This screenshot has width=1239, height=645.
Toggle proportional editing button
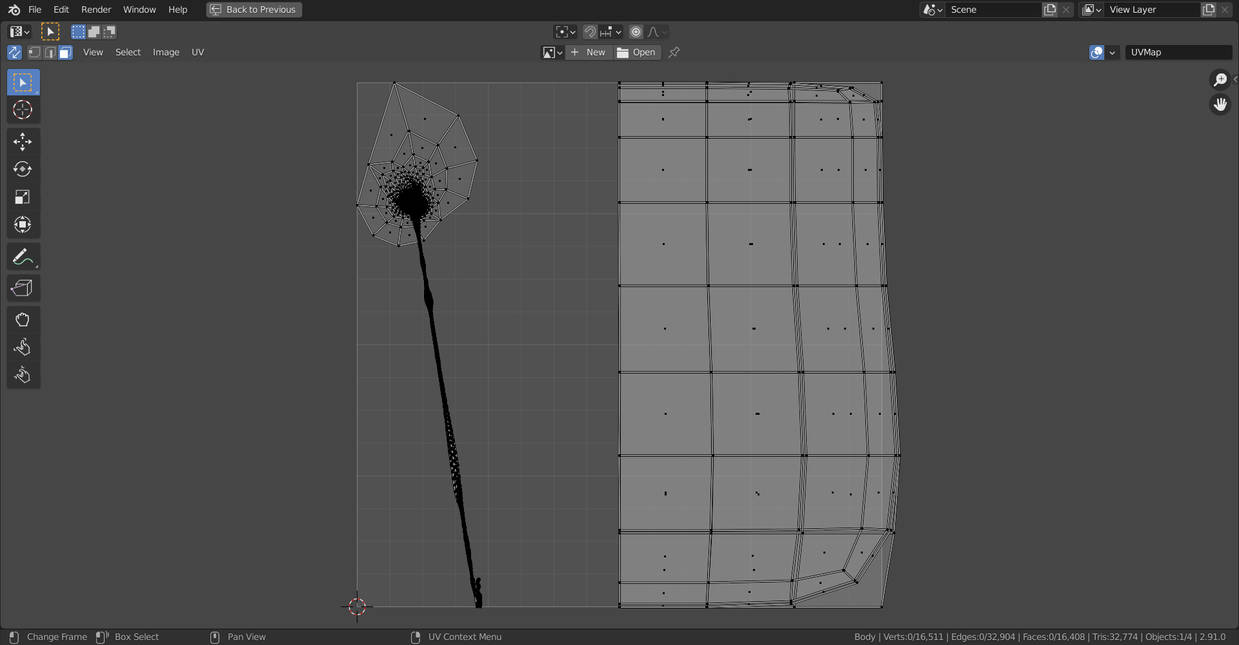click(636, 32)
